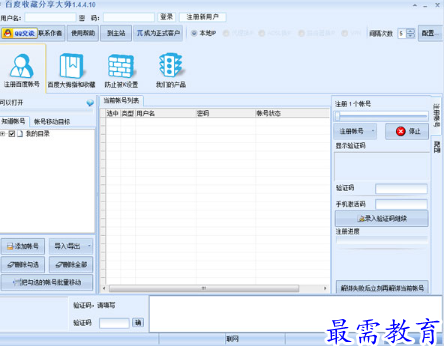Click 成为正式客户 toolbar button
Screen dimensions: 448x363
(158, 33)
